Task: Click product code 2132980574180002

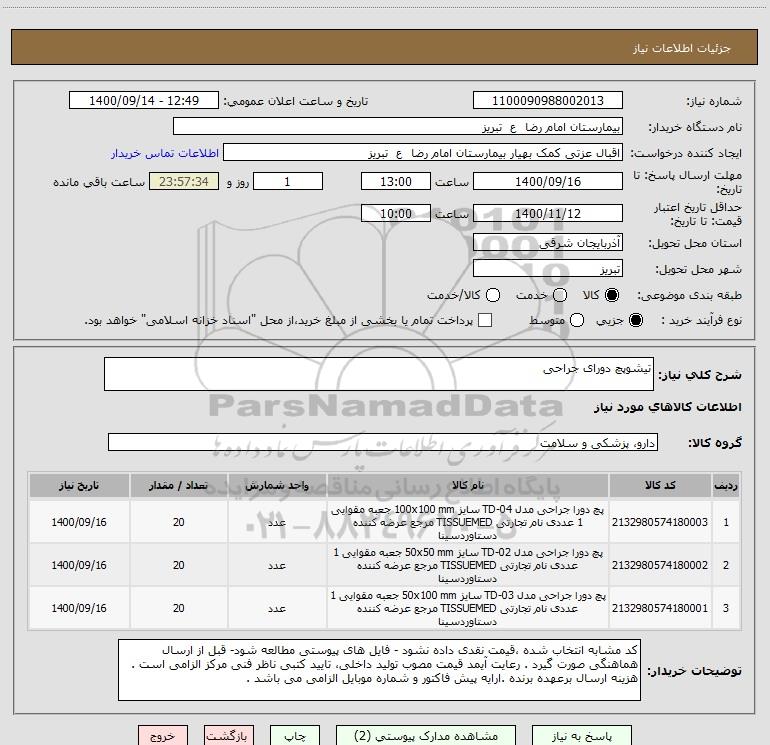Action: (x=660, y=565)
